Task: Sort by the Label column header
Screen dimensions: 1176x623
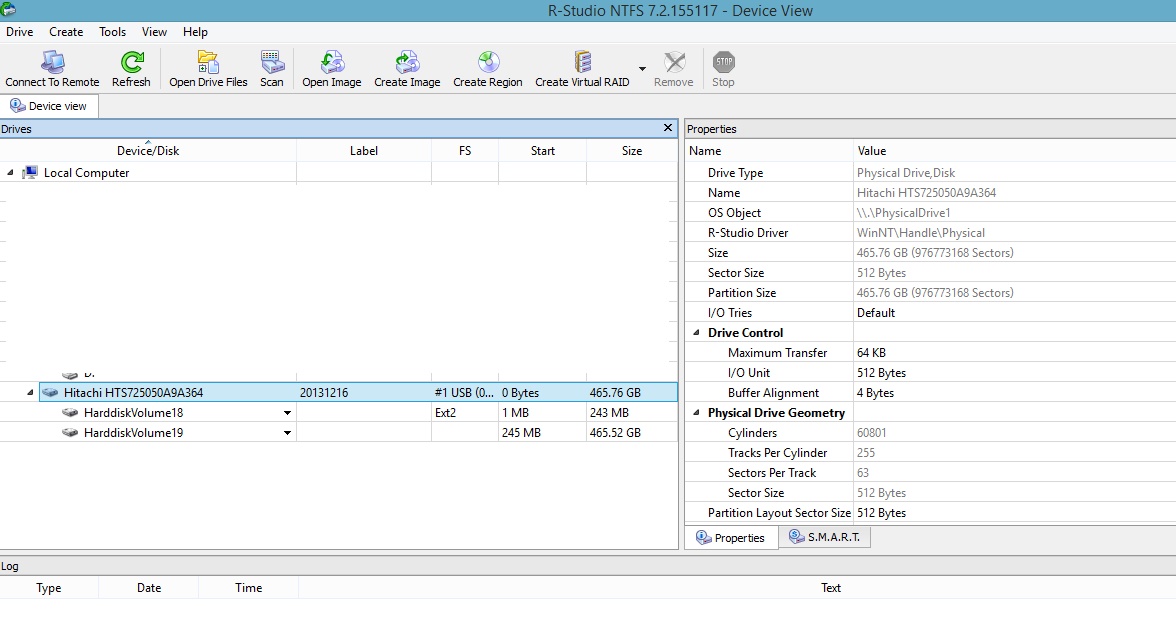Action: coord(364,151)
